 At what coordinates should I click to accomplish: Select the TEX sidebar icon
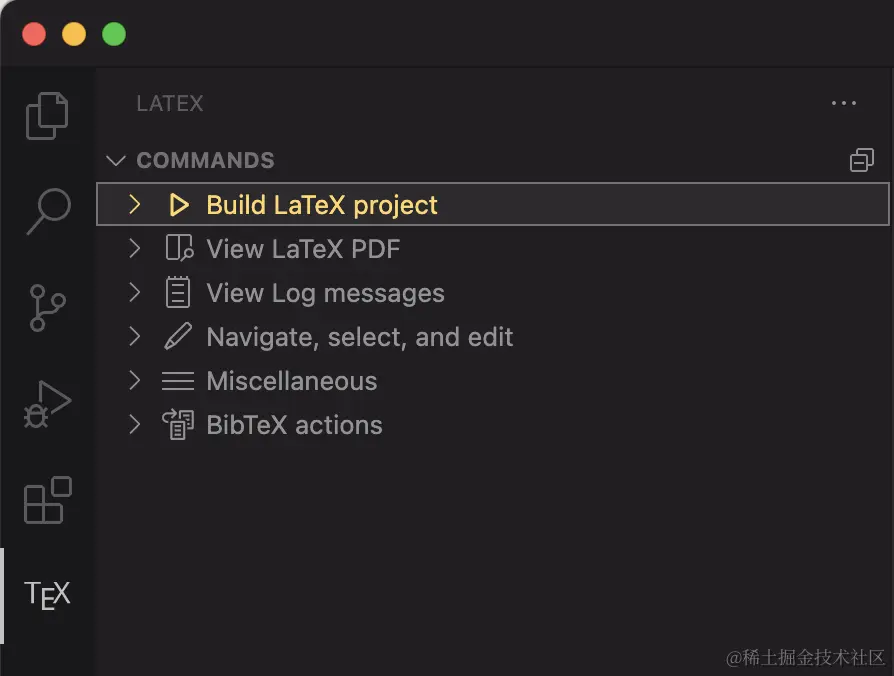point(46,594)
